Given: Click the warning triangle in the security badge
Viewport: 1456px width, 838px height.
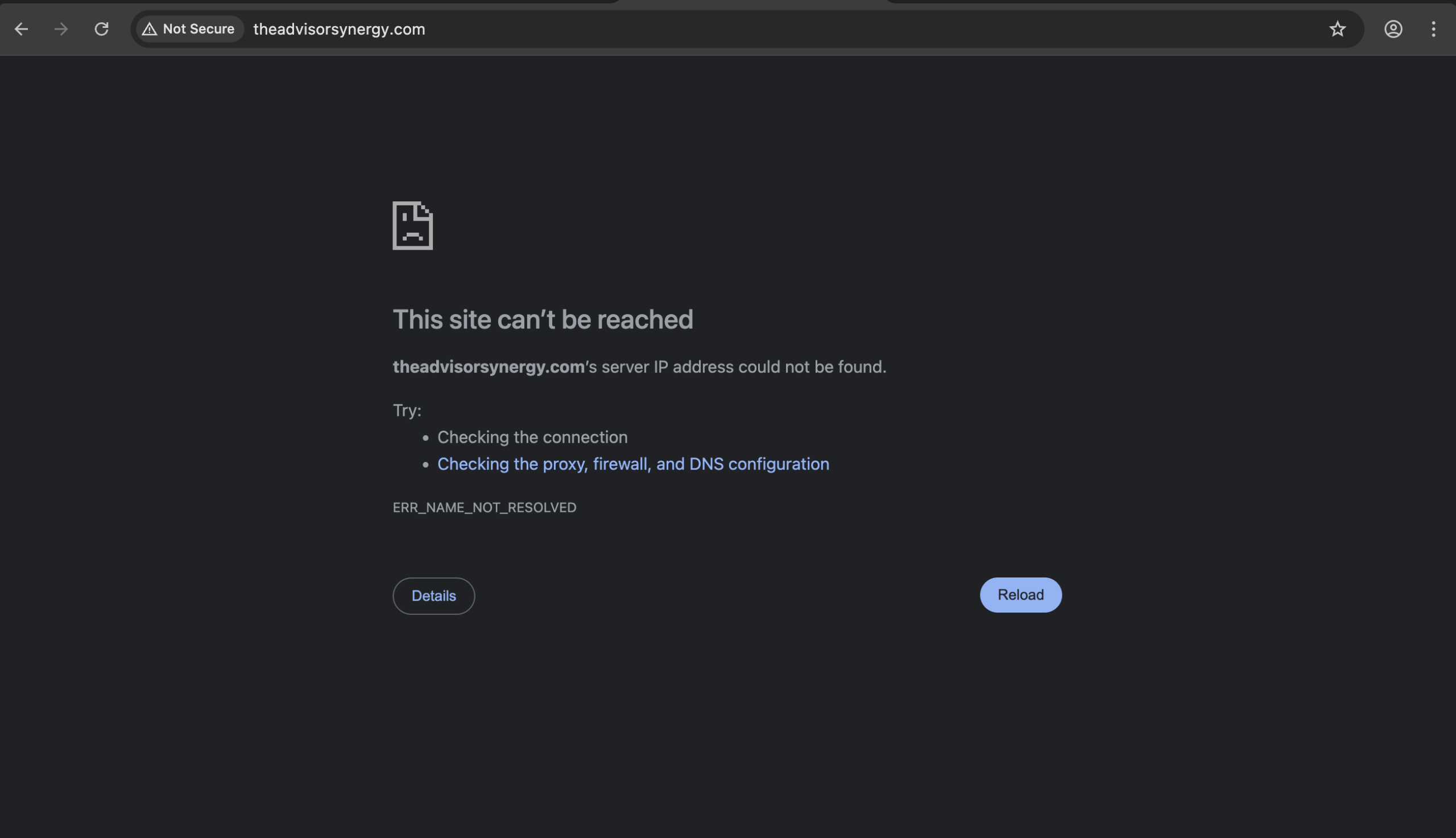Looking at the screenshot, I should (151, 29).
